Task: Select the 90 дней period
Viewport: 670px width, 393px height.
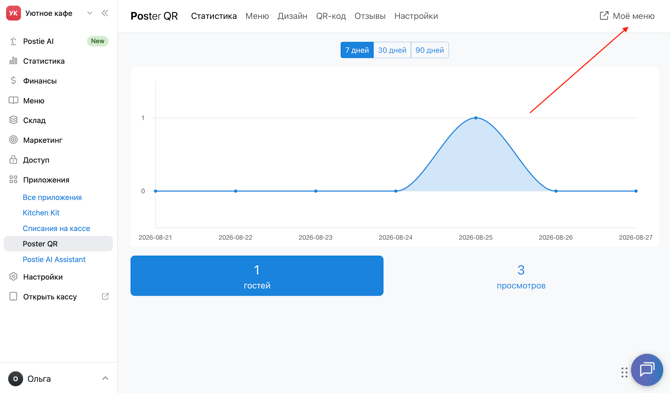Action: (429, 50)
